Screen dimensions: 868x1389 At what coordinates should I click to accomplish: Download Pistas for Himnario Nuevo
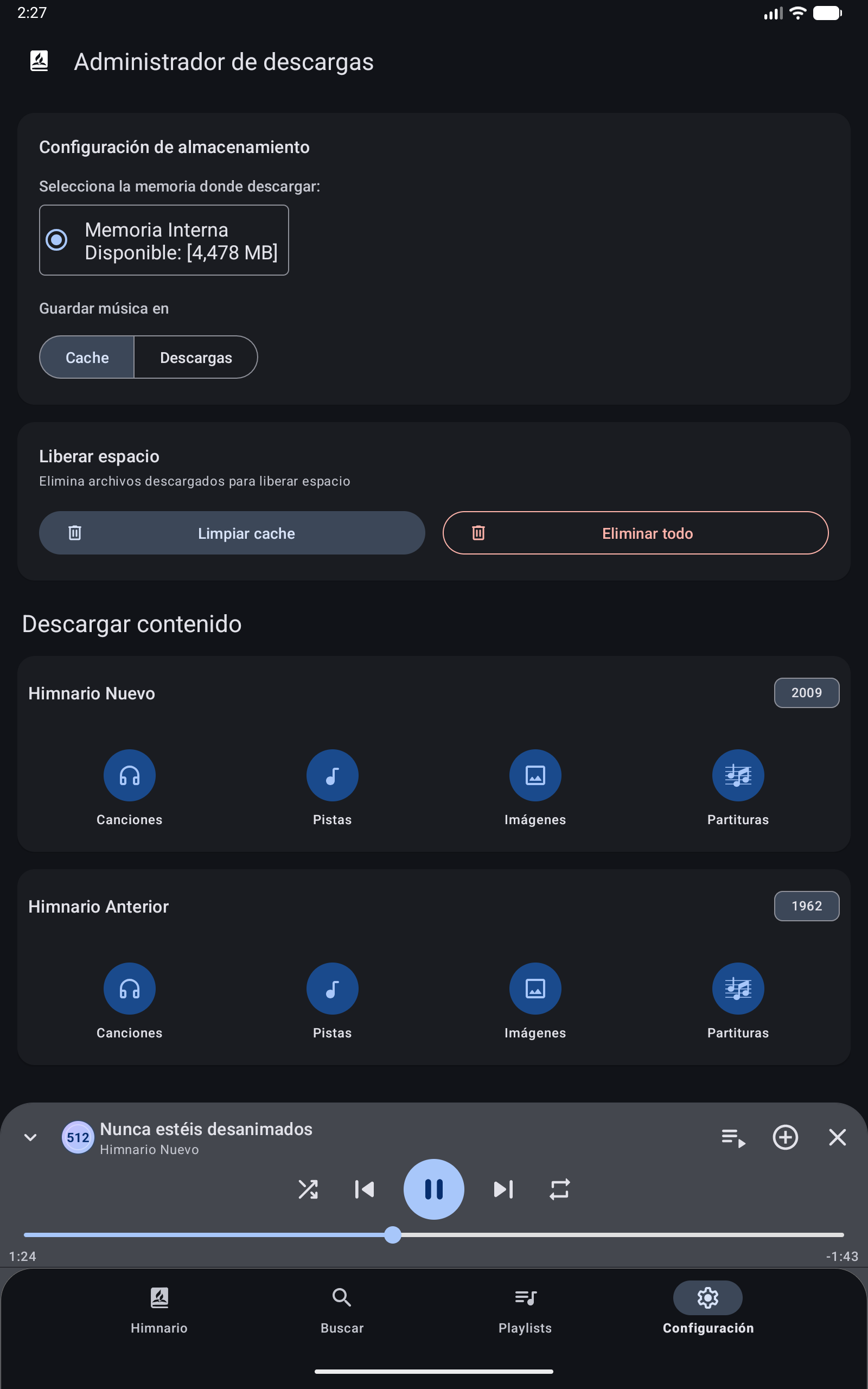pos(332,775)
